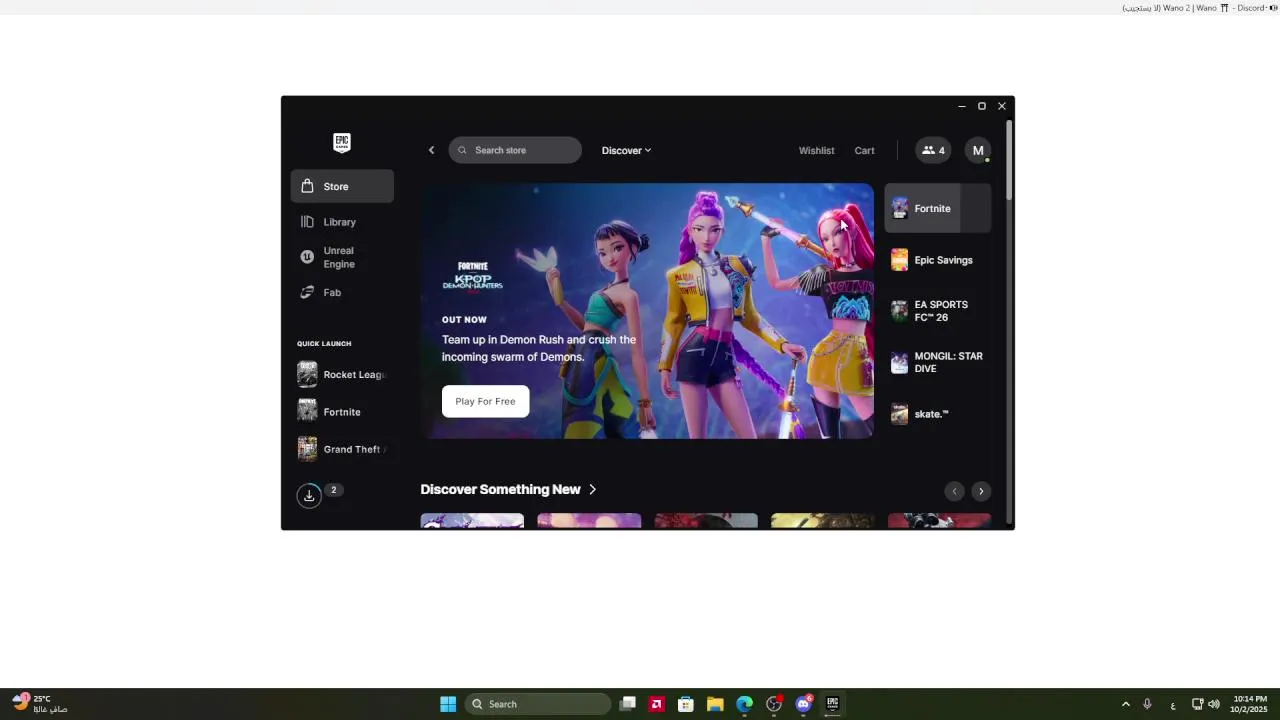Show hidden system tray icons

(1125, 704)
